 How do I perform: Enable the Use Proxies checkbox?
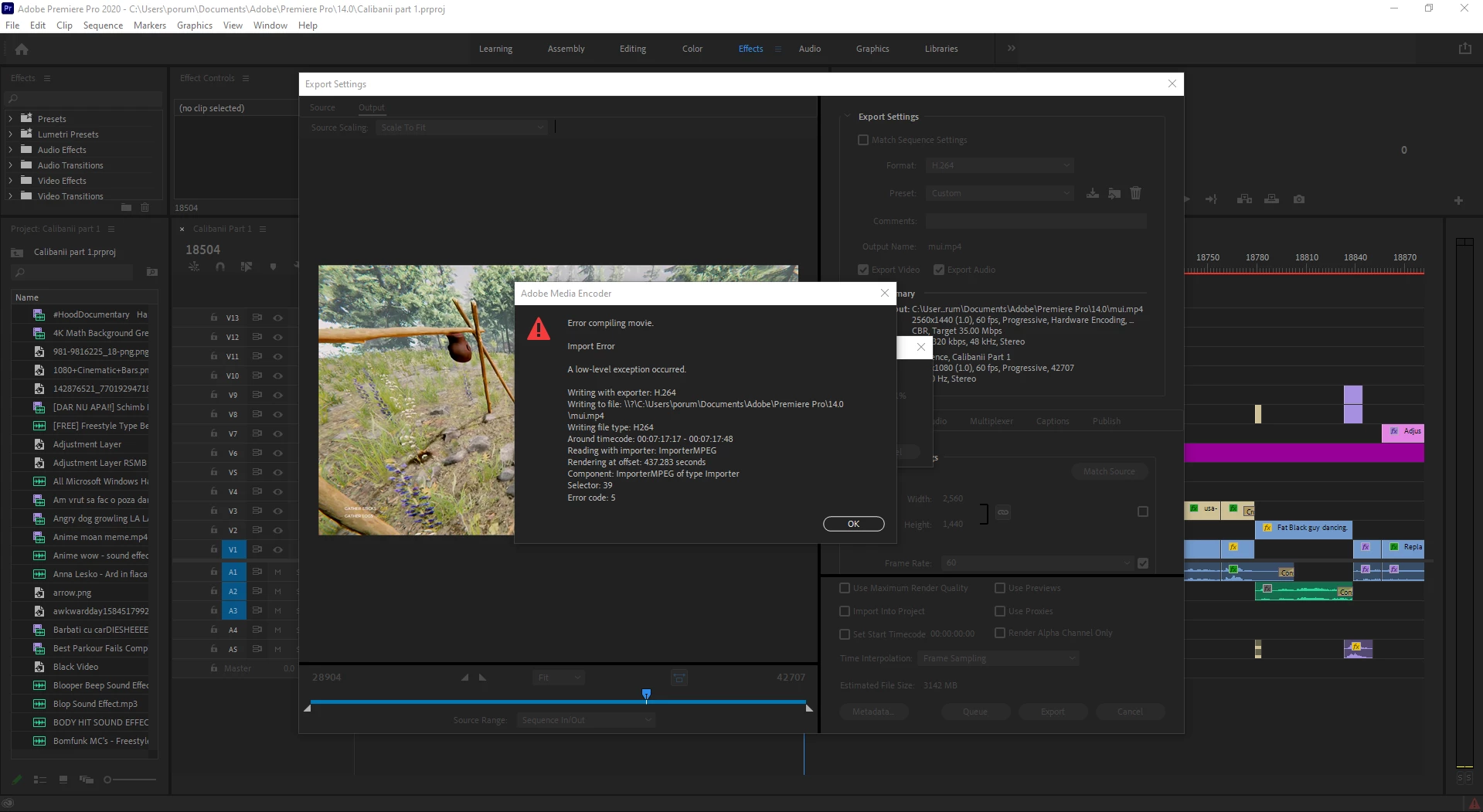pyautogui.click(x=1000, y=611)
